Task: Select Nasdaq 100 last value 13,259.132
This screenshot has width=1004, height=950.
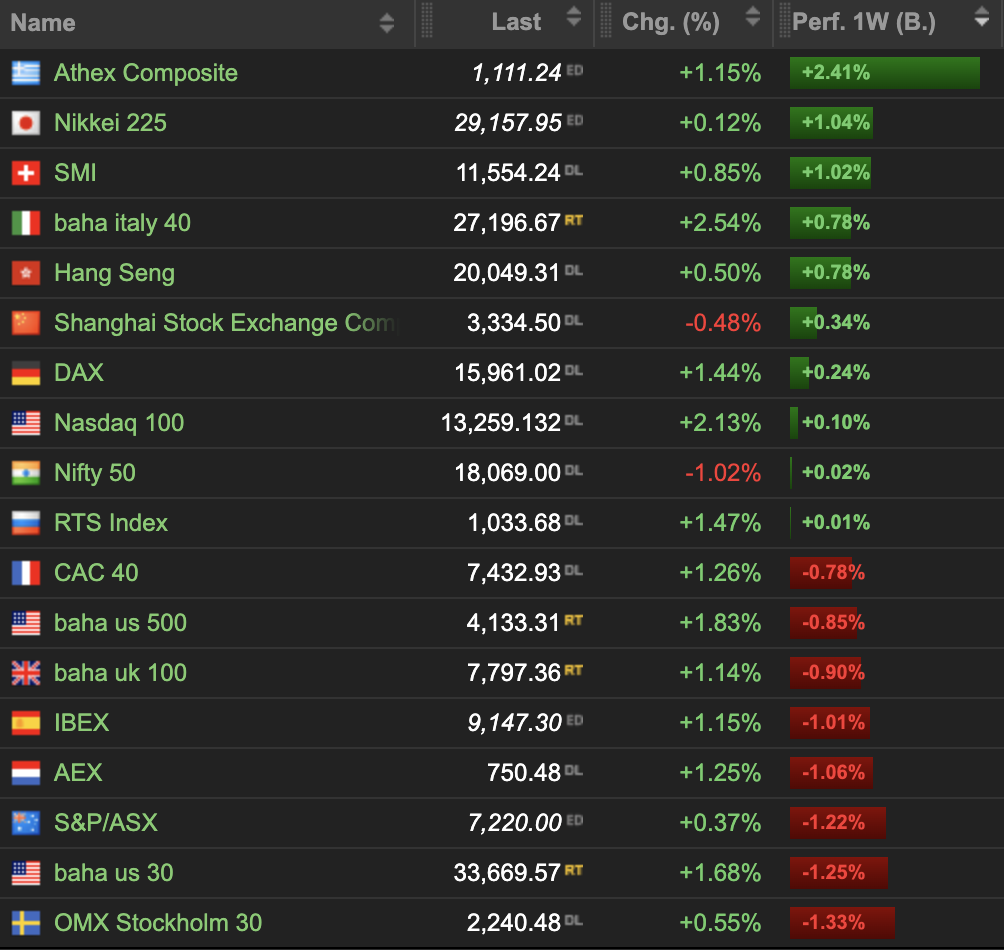Action: (501, 423)
